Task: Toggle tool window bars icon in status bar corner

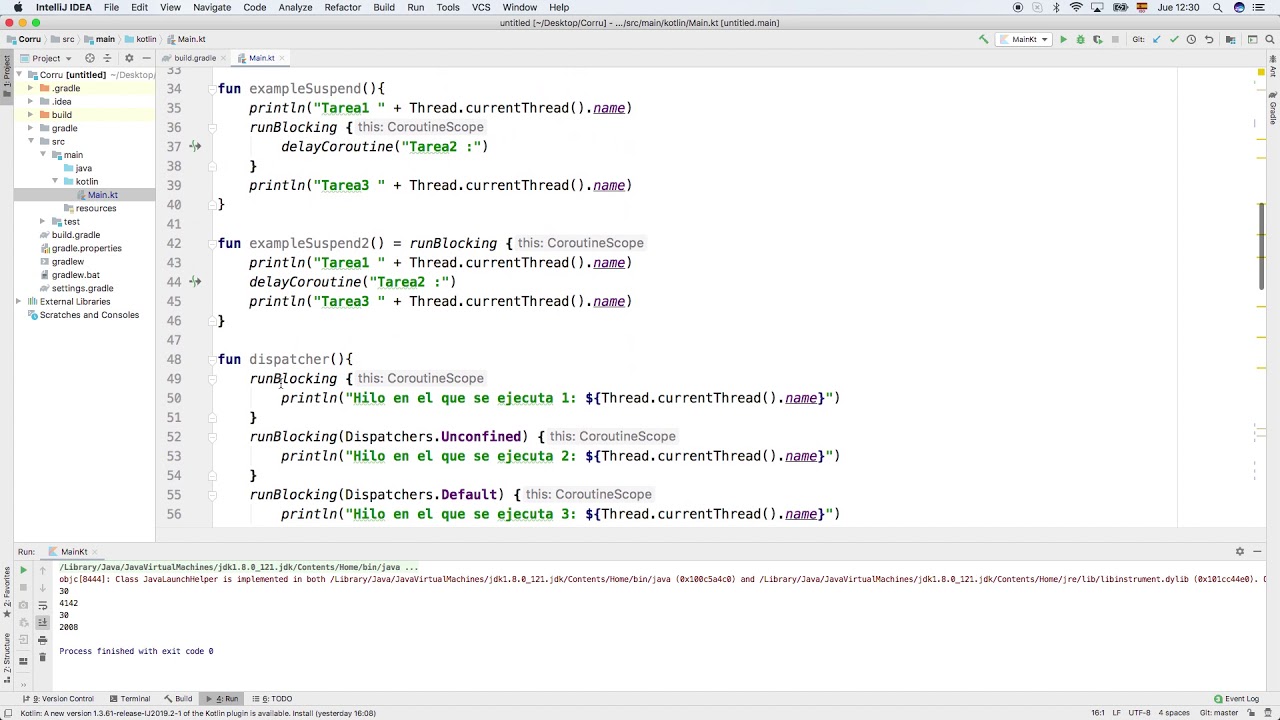Action: [x=7, y=713]
